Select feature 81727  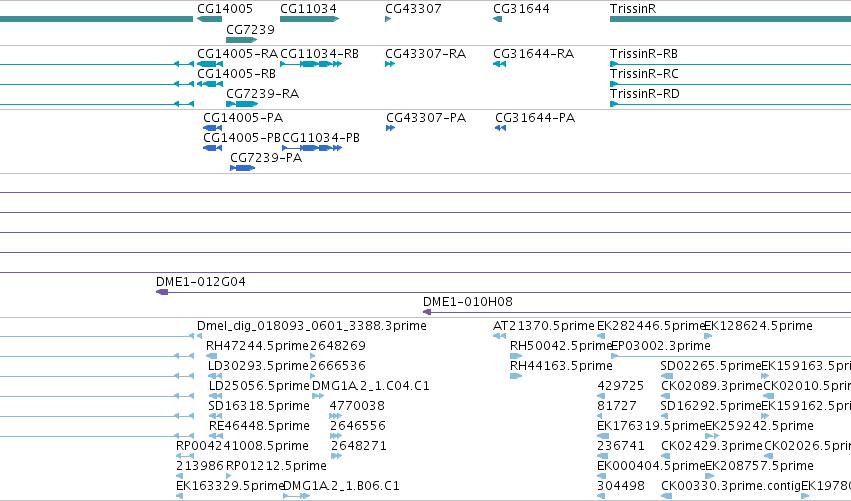click(617, 405)
